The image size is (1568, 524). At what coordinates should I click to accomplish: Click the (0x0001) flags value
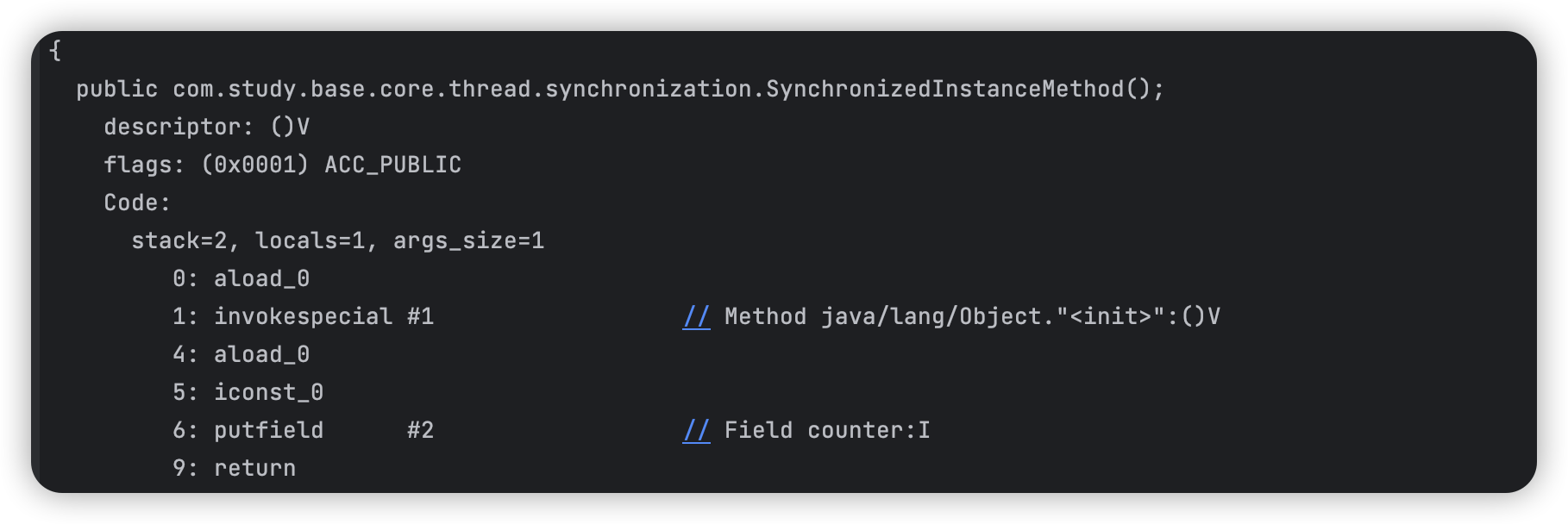(254, 165)
